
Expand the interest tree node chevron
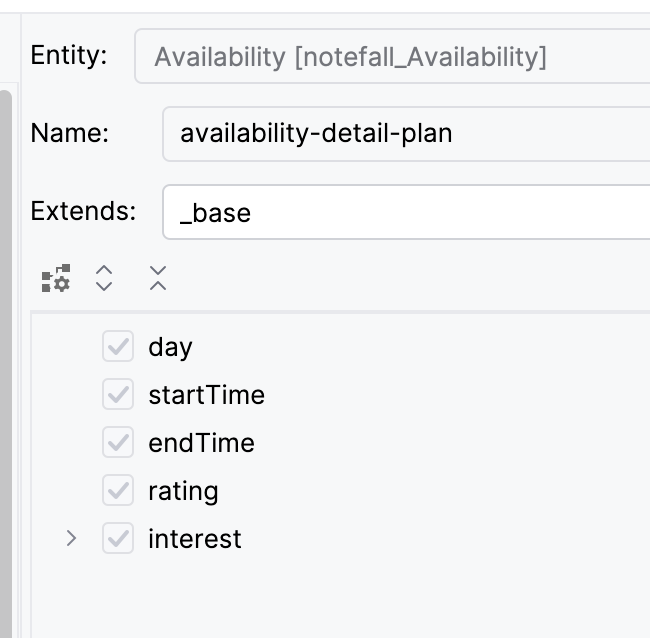coord(71,538)
